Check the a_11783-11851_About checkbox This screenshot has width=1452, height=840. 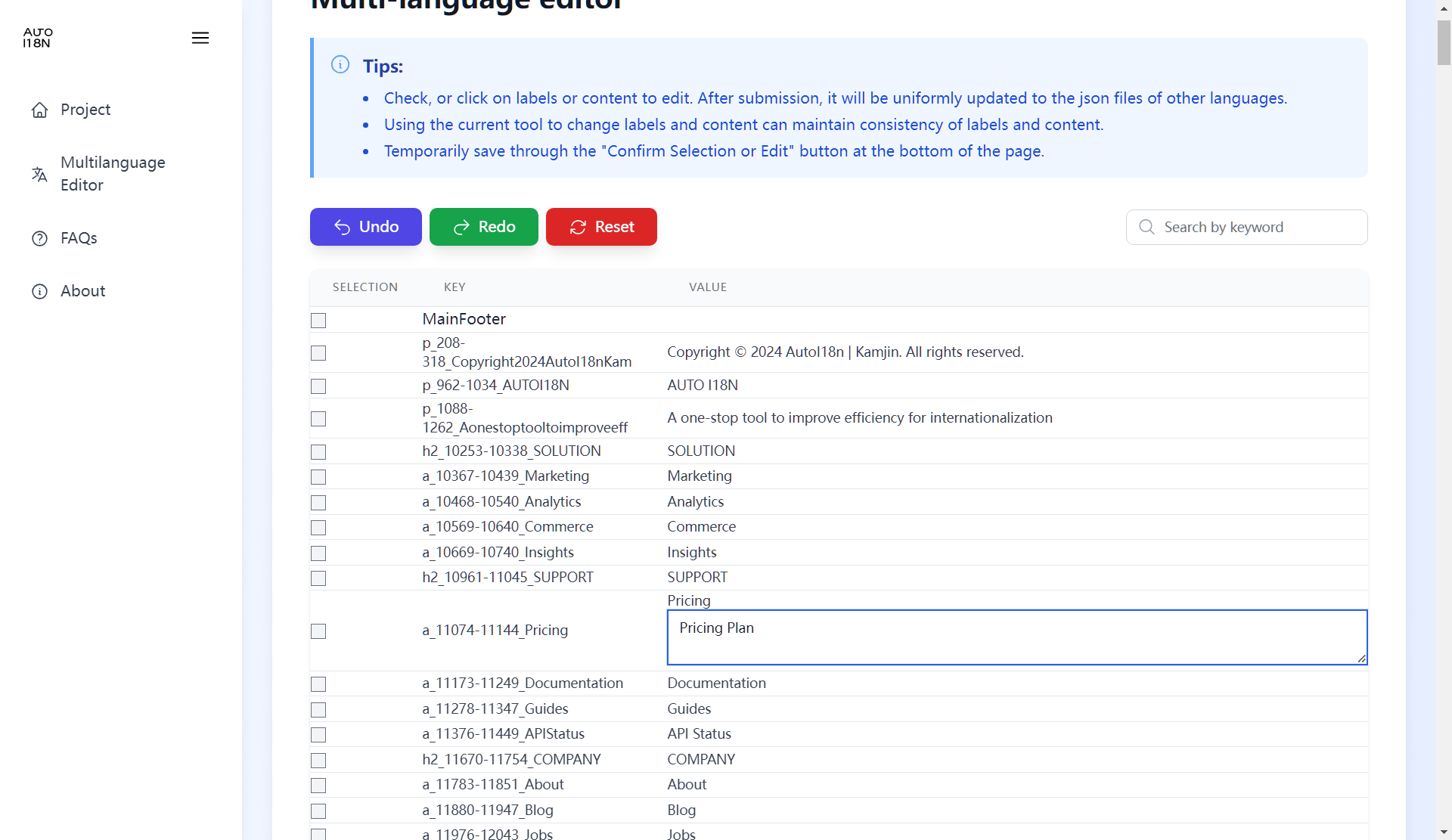pyautogui.click(x=318, y=786)
